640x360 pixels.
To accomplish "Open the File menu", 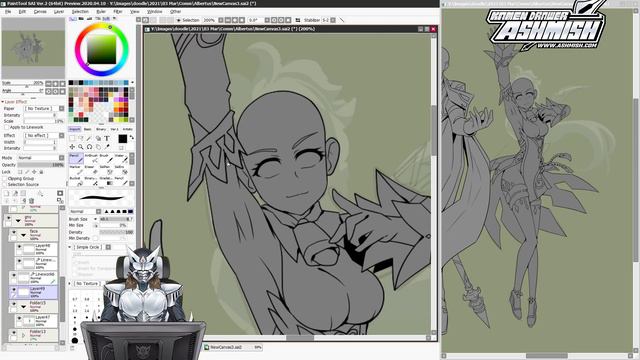I will coord(8,11).
